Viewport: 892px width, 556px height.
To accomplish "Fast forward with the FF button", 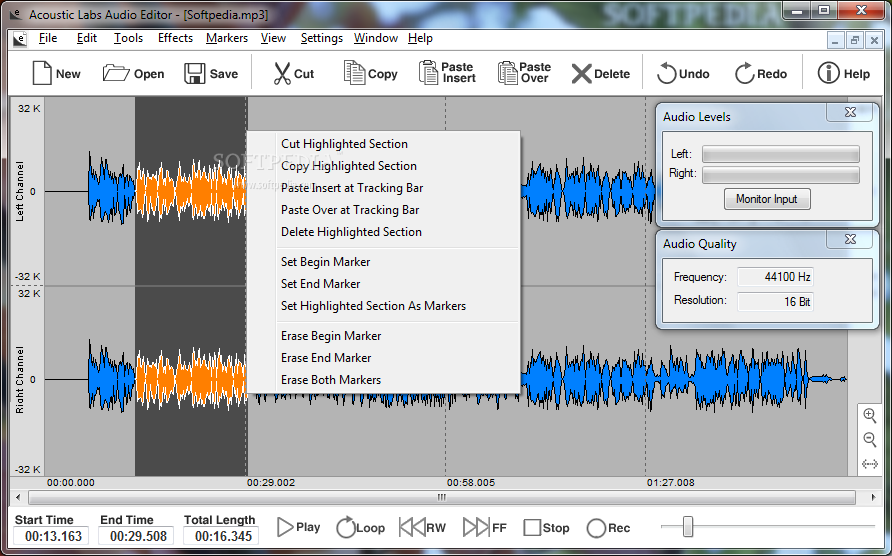I will [x=485, y=528].
